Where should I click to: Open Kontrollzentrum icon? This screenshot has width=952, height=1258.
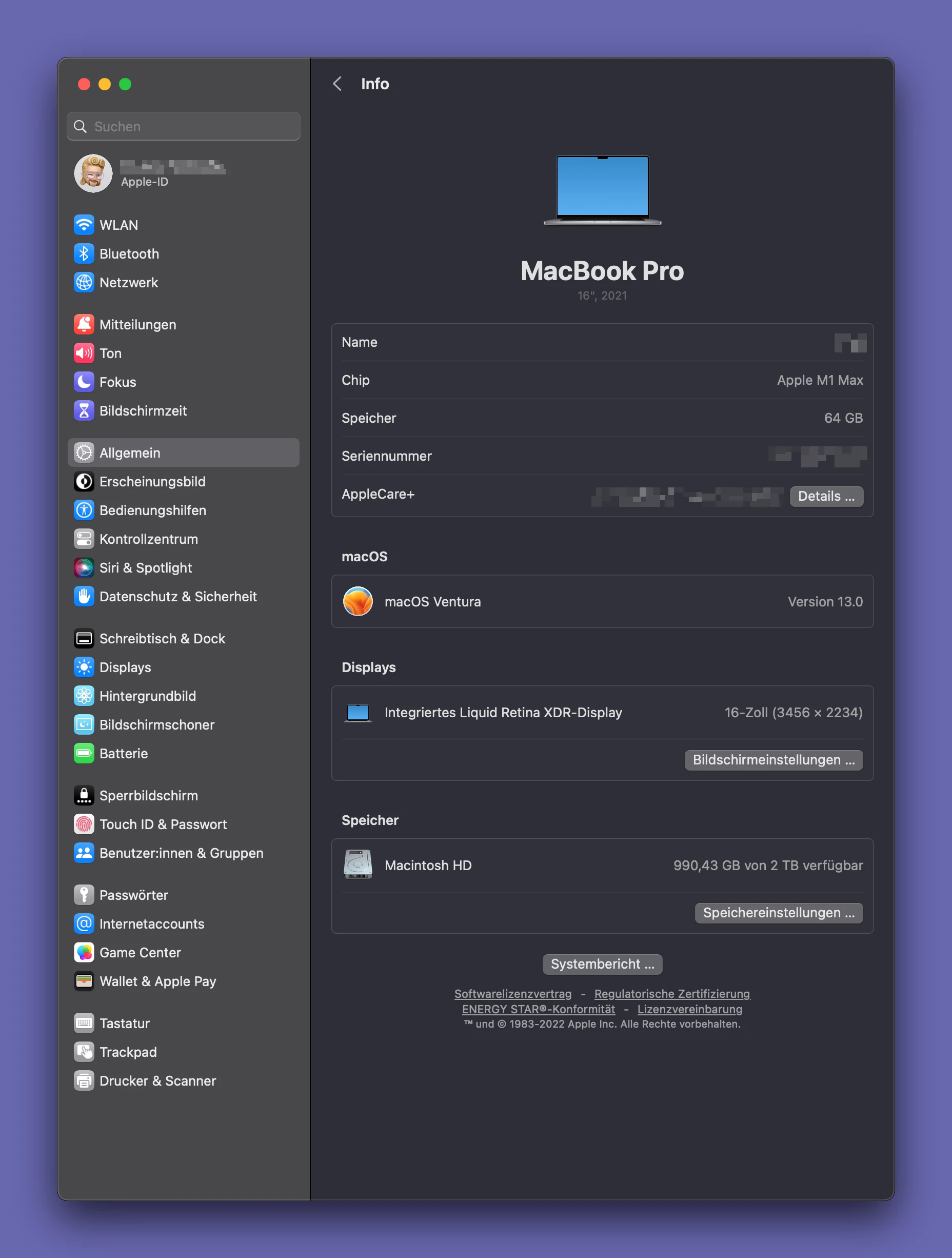(x=84, y=539)
